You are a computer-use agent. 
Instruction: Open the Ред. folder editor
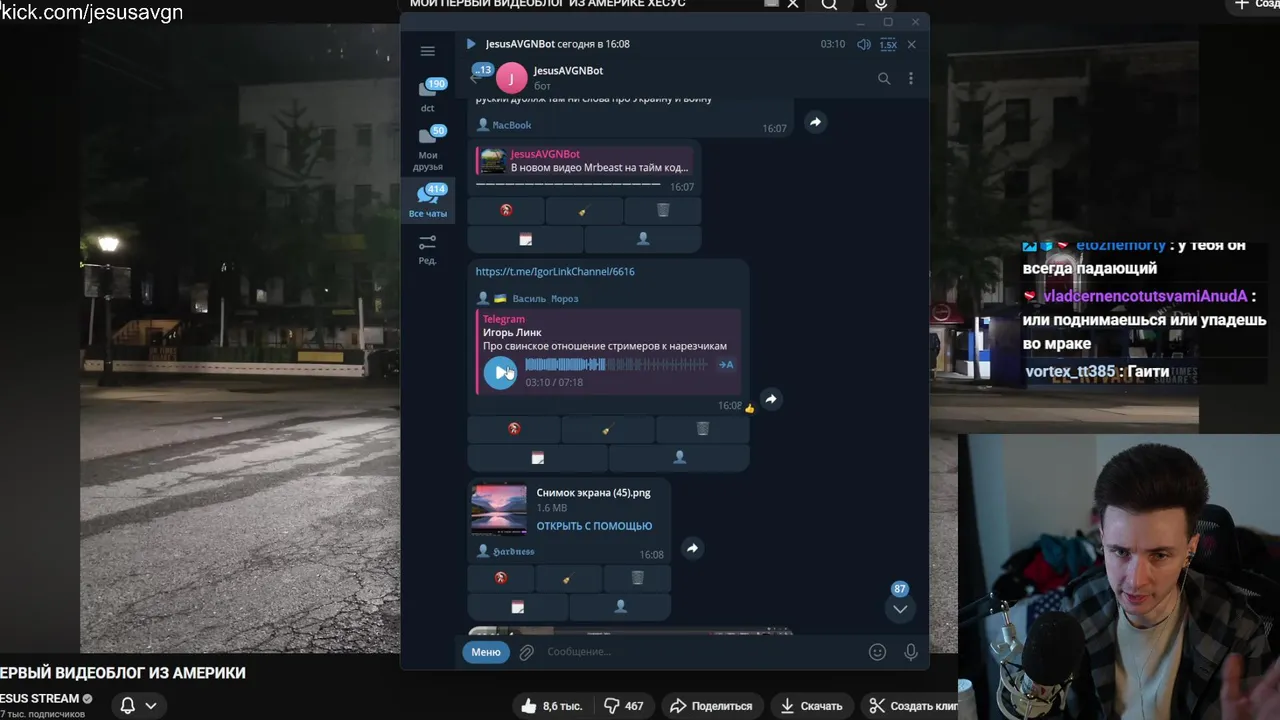point(427,249)
